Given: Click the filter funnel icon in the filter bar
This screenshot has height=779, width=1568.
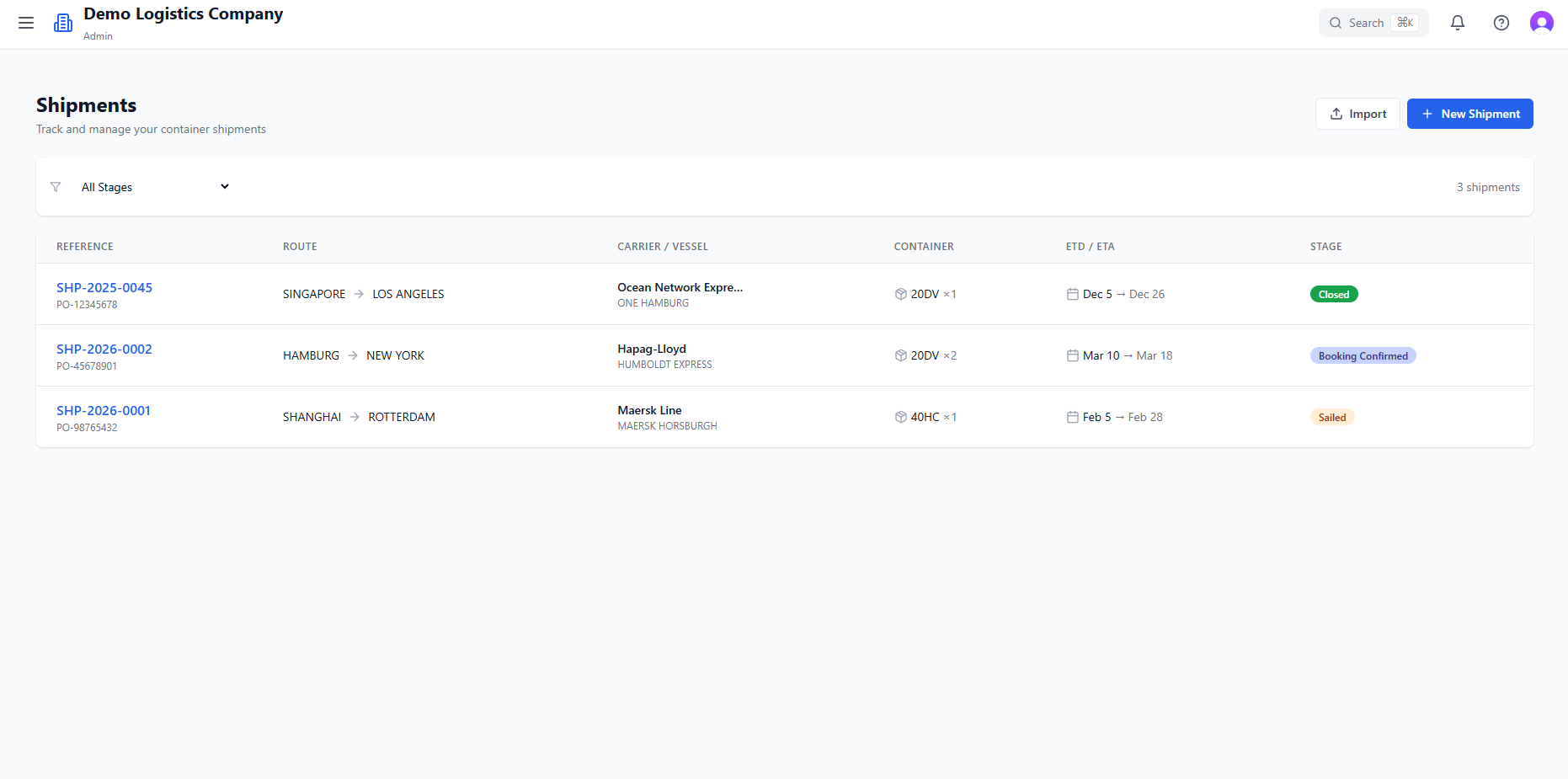Looking at the screenshot, I should [56, 186].
